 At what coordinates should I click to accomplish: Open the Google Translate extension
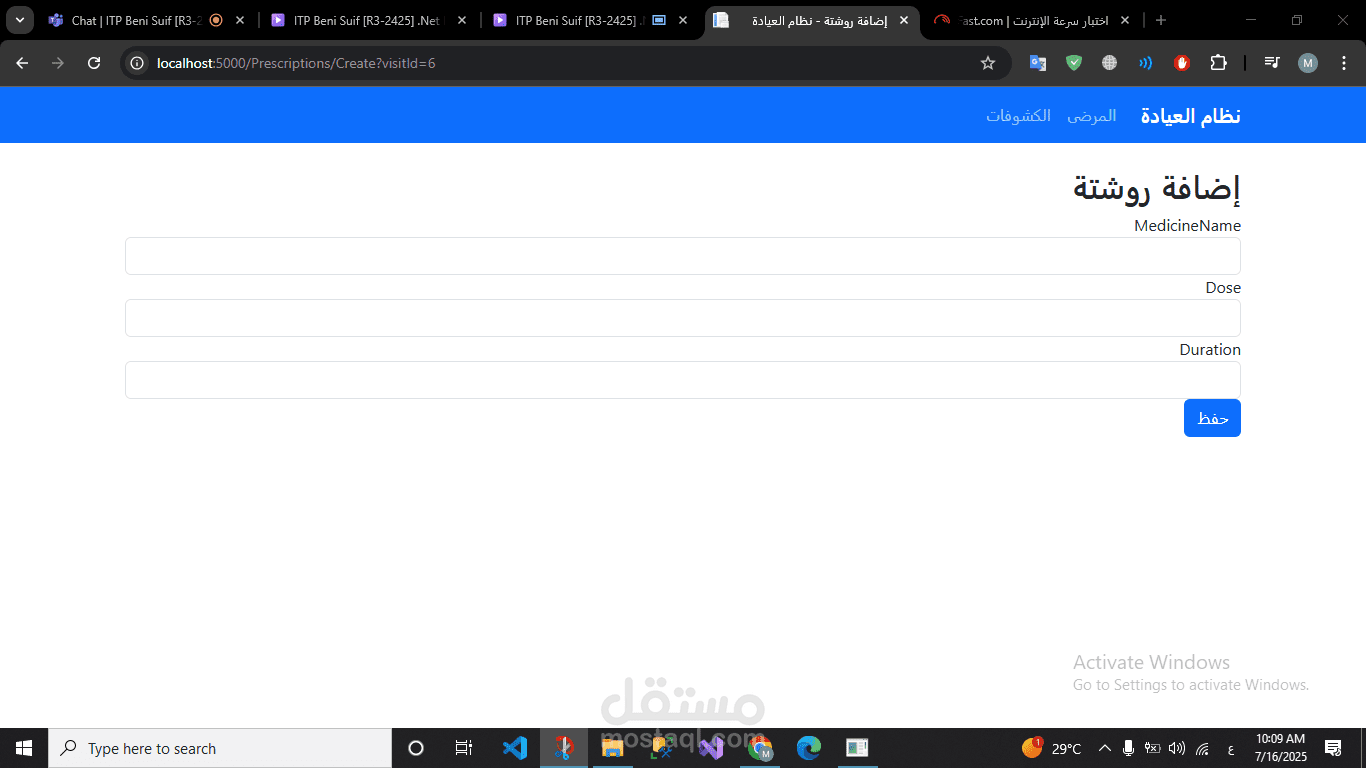point(1038,63)
